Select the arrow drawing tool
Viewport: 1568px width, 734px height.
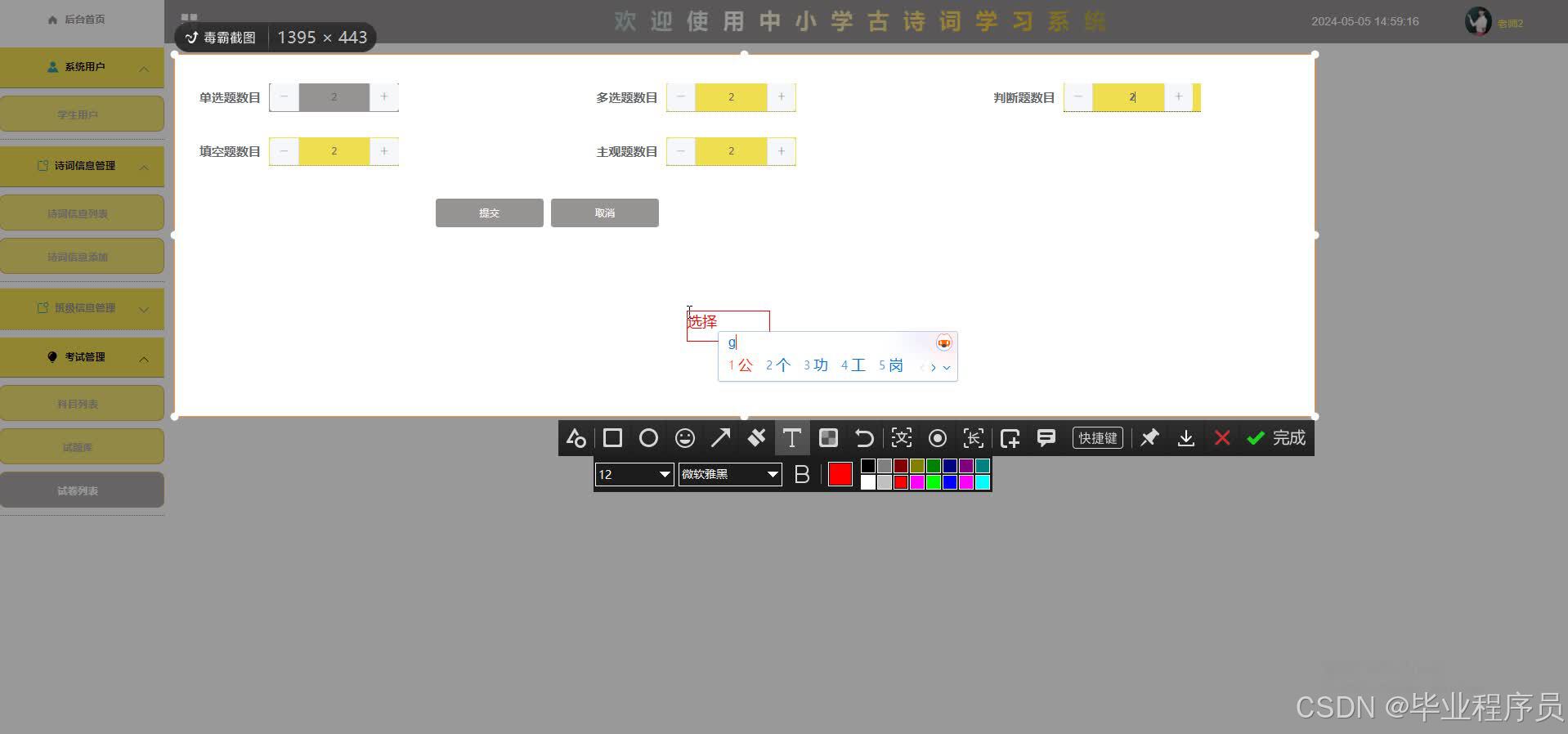pos(720,438)
